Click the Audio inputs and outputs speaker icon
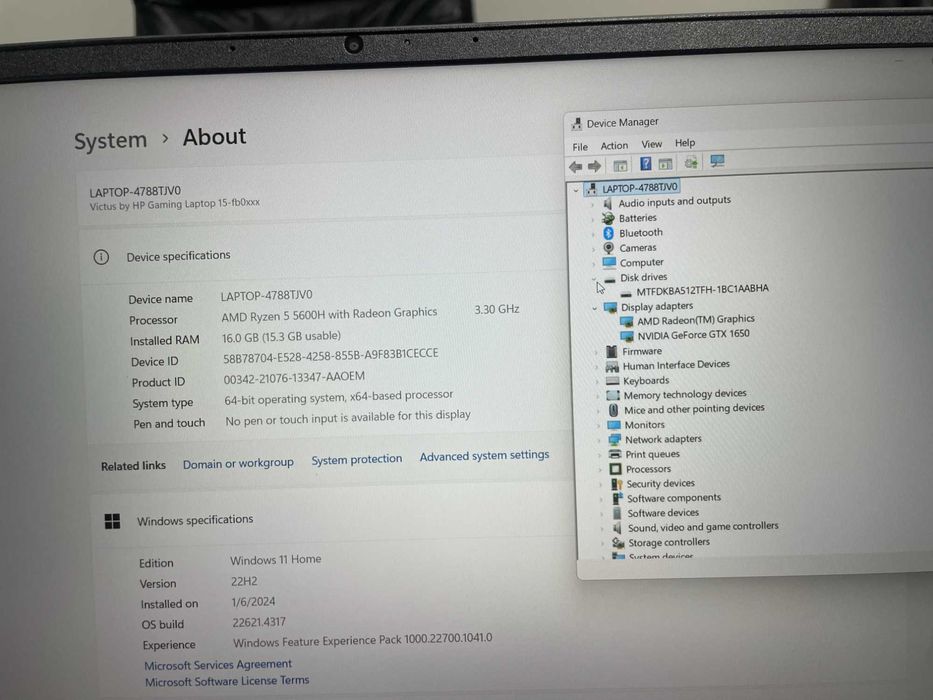Screen dimensions: 933x700 click(608, 204)
